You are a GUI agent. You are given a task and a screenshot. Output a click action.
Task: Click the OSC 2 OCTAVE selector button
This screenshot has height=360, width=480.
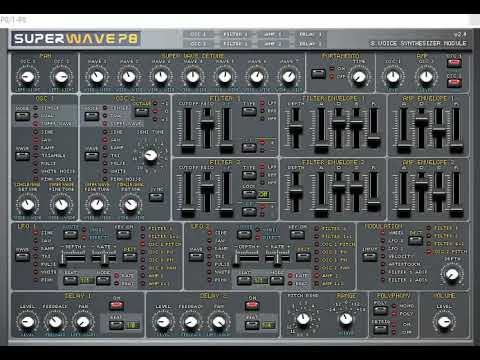[142, 112]
